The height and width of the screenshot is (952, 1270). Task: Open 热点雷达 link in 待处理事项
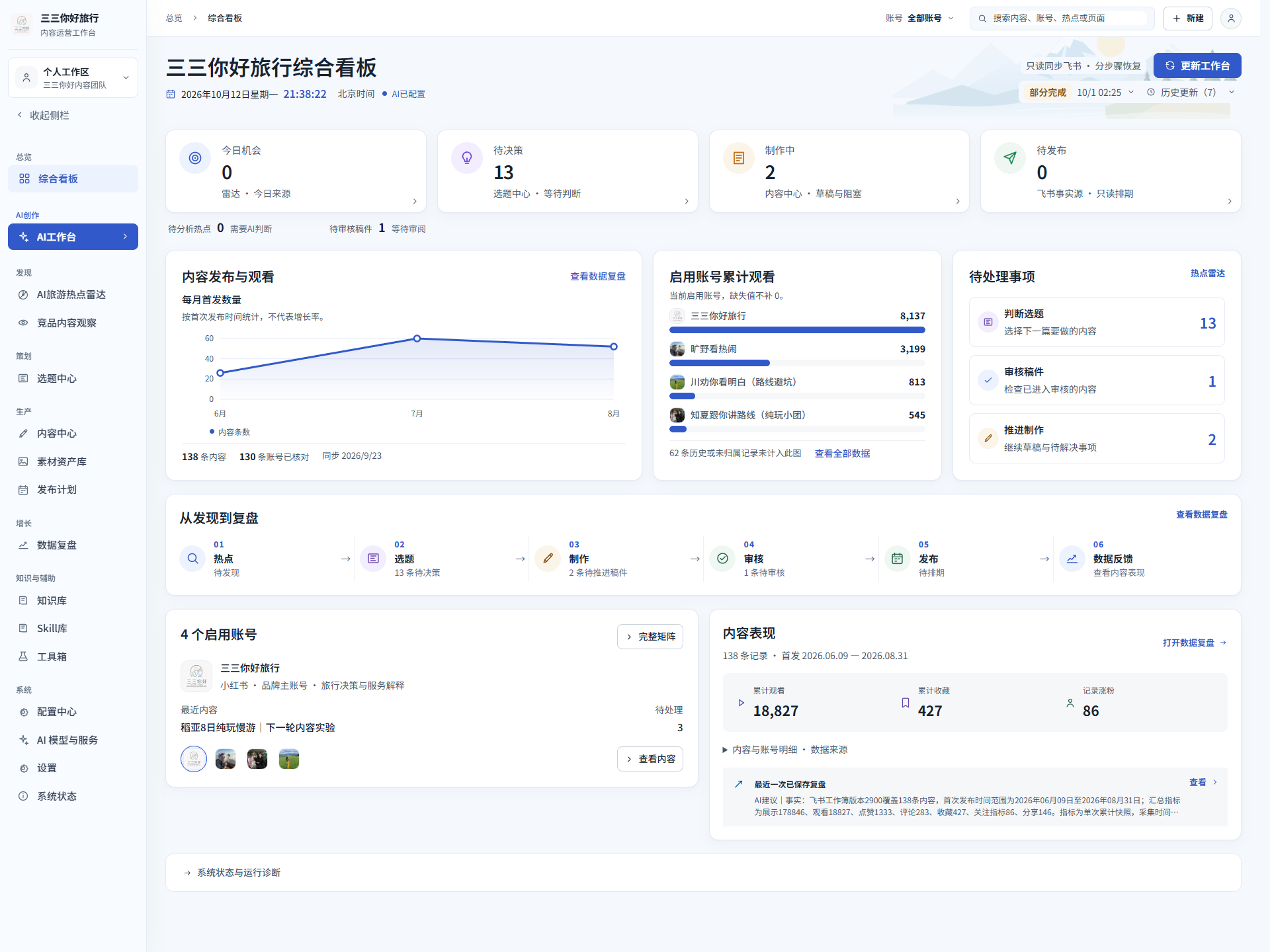(x=1208, y=273)
